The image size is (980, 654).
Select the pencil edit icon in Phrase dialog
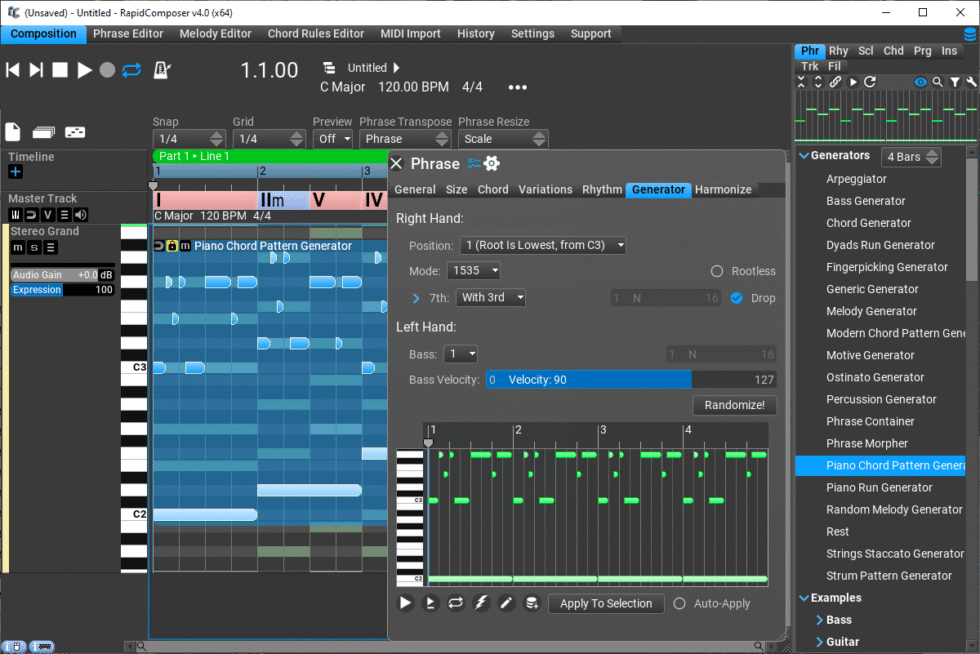pyautogui.click(x=509, y=603)
